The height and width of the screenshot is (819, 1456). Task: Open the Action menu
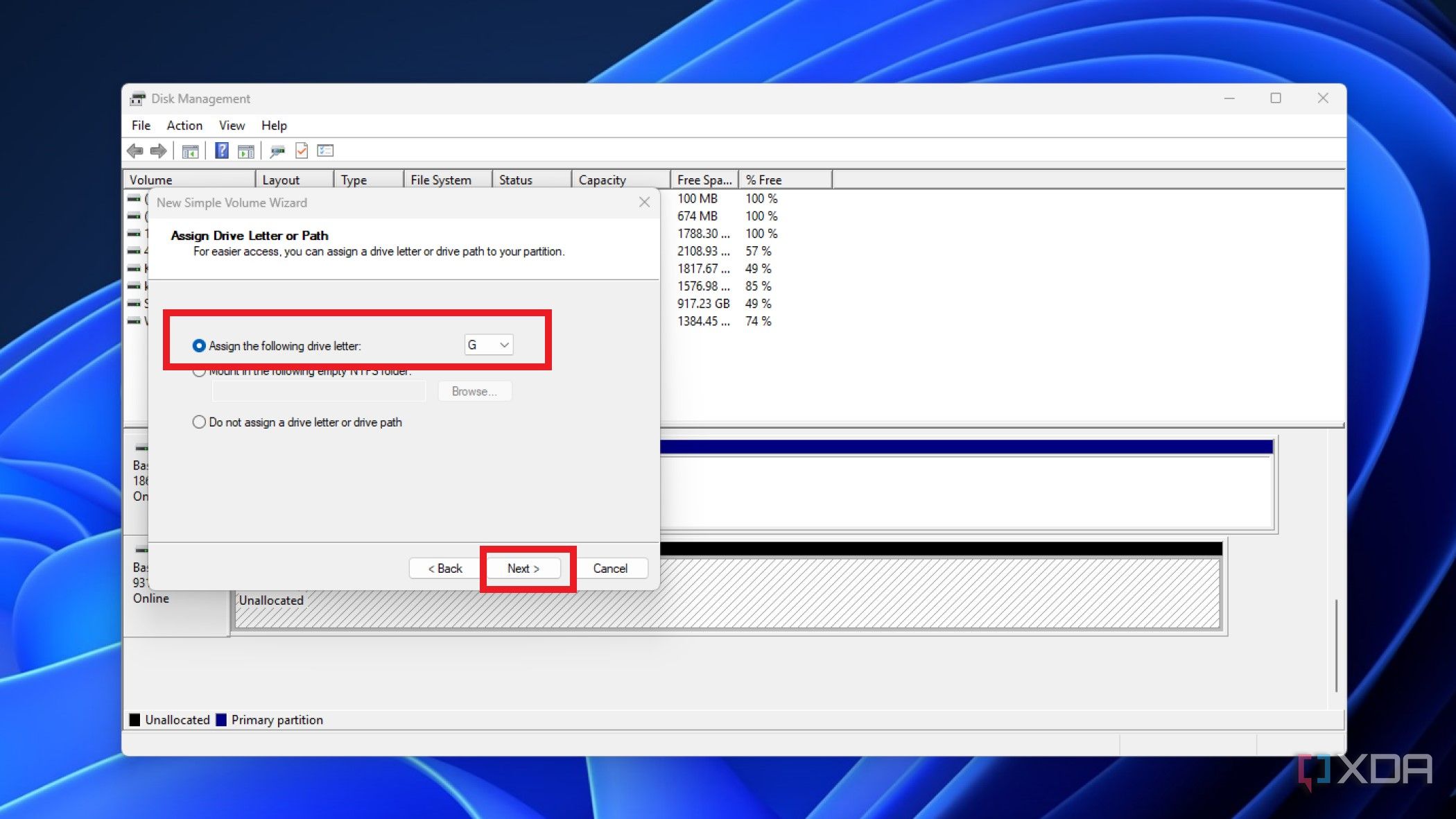pos(184,126)
